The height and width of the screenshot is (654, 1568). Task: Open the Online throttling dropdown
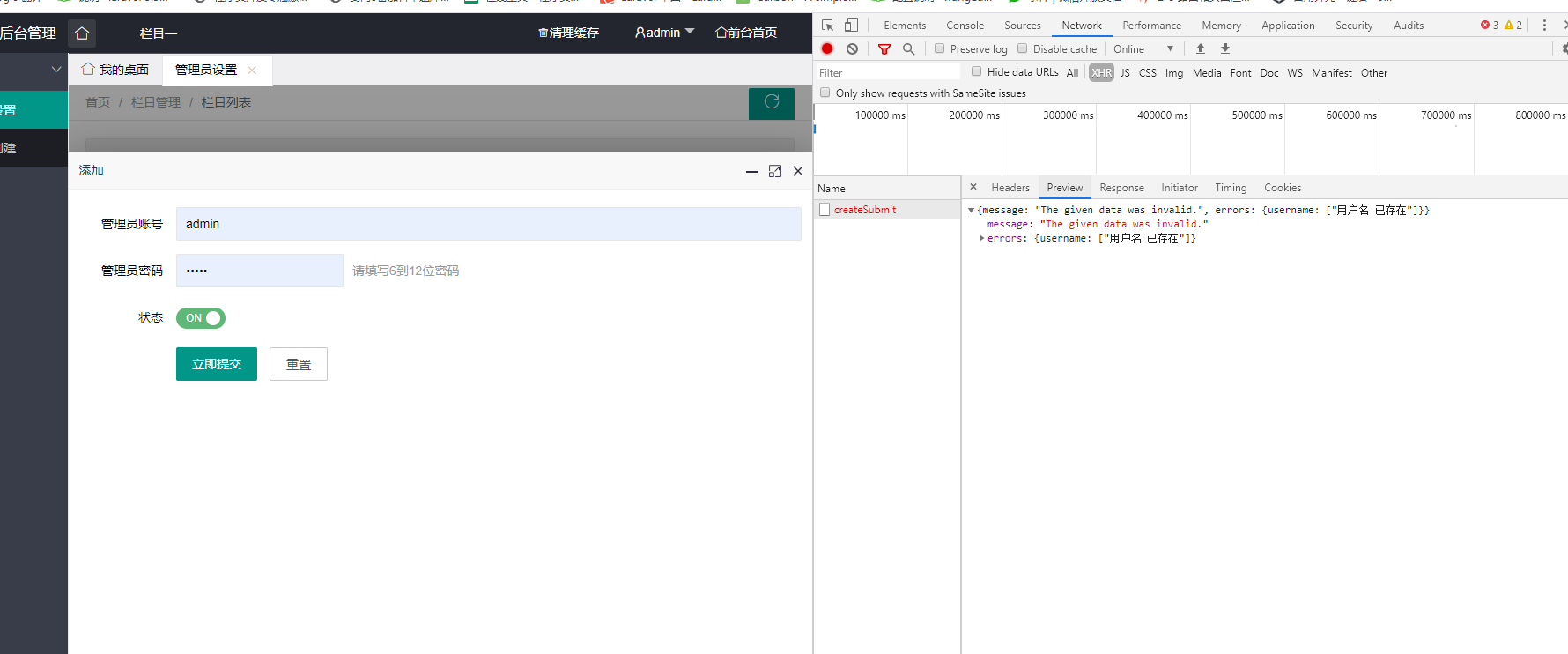pyautogui.click(x=1143, y=49)
